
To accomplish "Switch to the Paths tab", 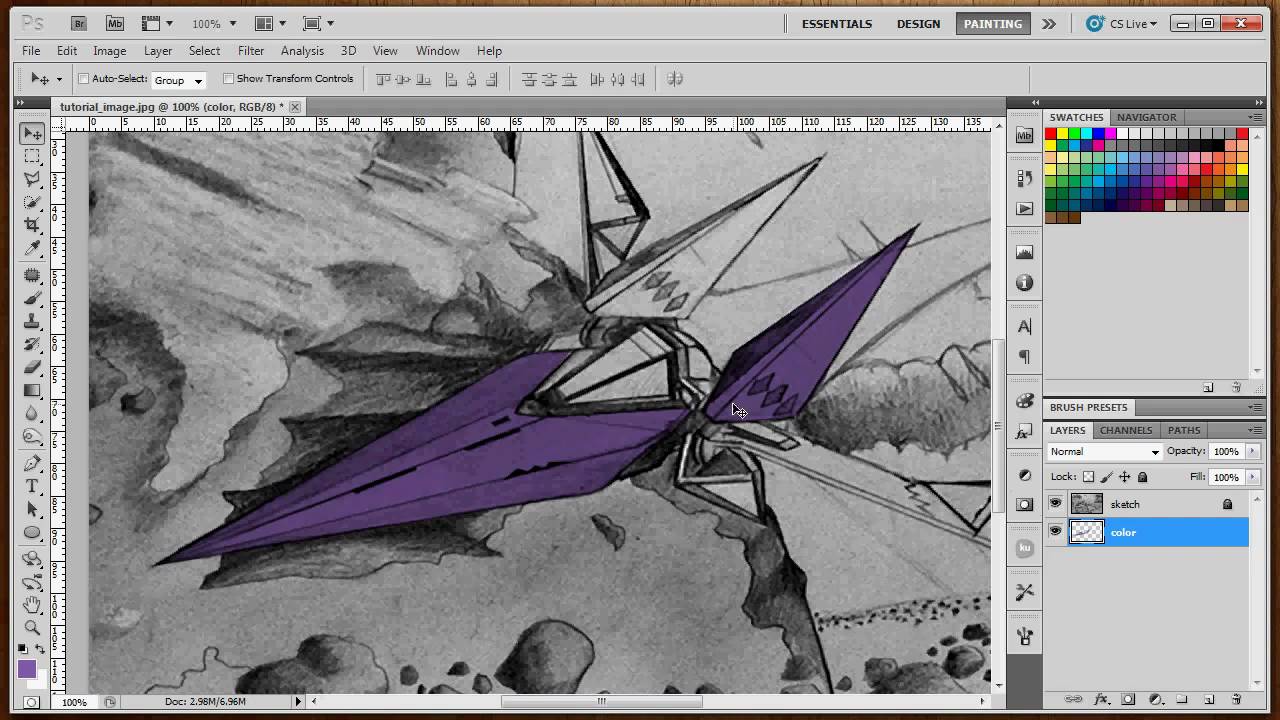I will click(x=1184, y=430).
